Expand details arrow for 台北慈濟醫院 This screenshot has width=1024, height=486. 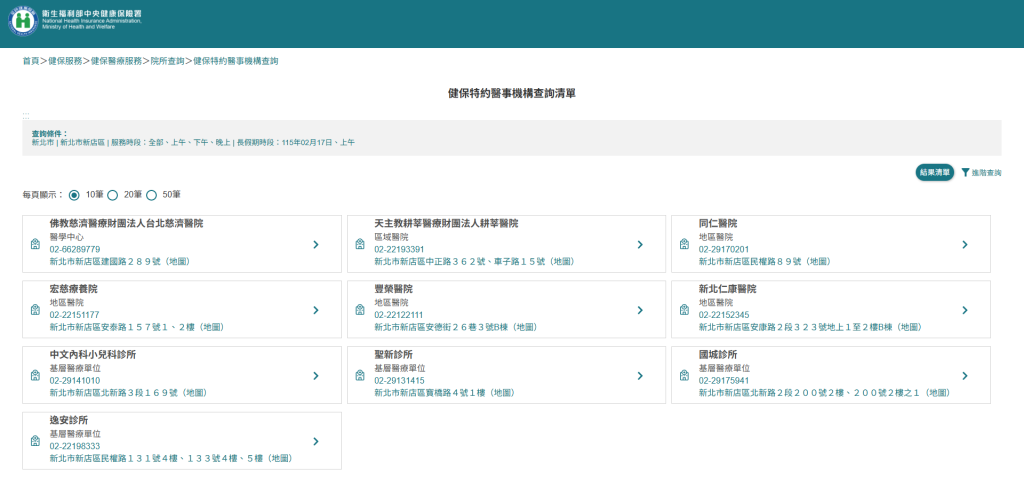(x=315, y=244)
